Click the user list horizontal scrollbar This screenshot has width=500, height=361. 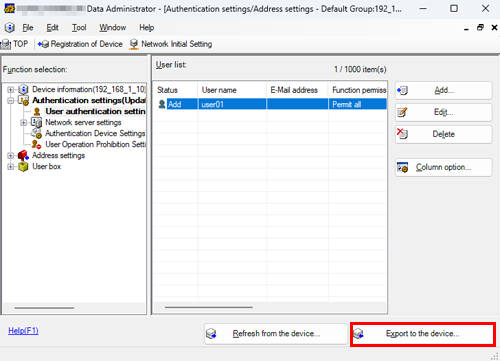[269, 307]
